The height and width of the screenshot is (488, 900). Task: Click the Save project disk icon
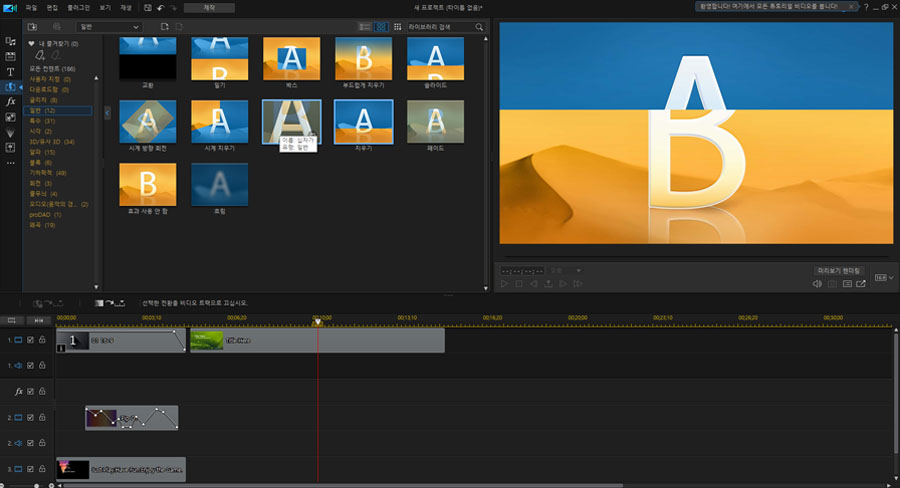148,8
